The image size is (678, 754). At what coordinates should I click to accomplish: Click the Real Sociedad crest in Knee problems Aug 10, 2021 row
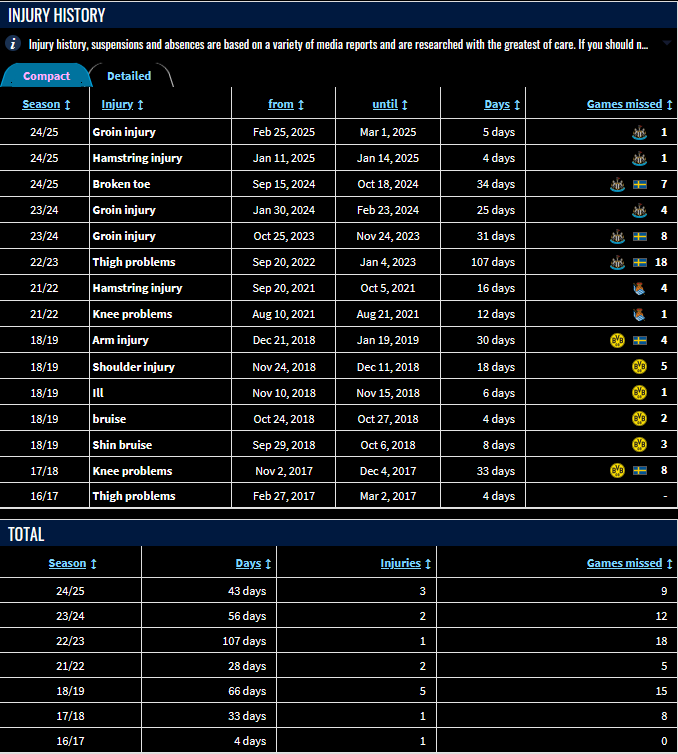pyautogui.click(x=639, y=314)
